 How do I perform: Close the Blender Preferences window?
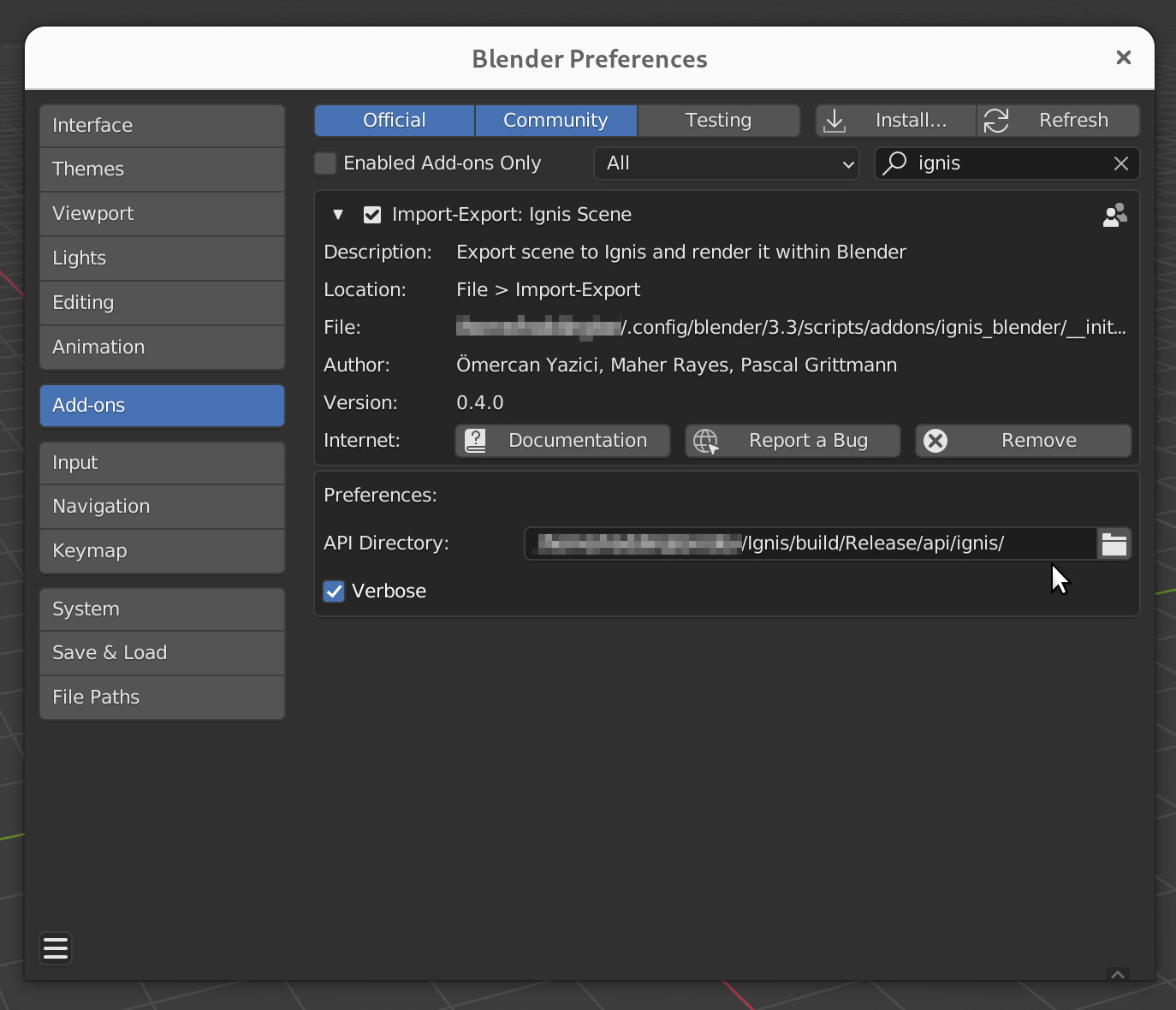(x=1124, y=57)
